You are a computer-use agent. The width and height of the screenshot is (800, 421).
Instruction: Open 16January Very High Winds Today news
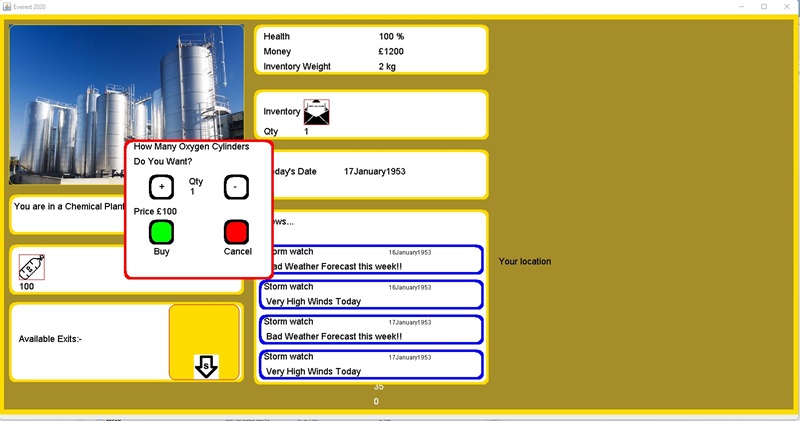[x=371, y=294]
